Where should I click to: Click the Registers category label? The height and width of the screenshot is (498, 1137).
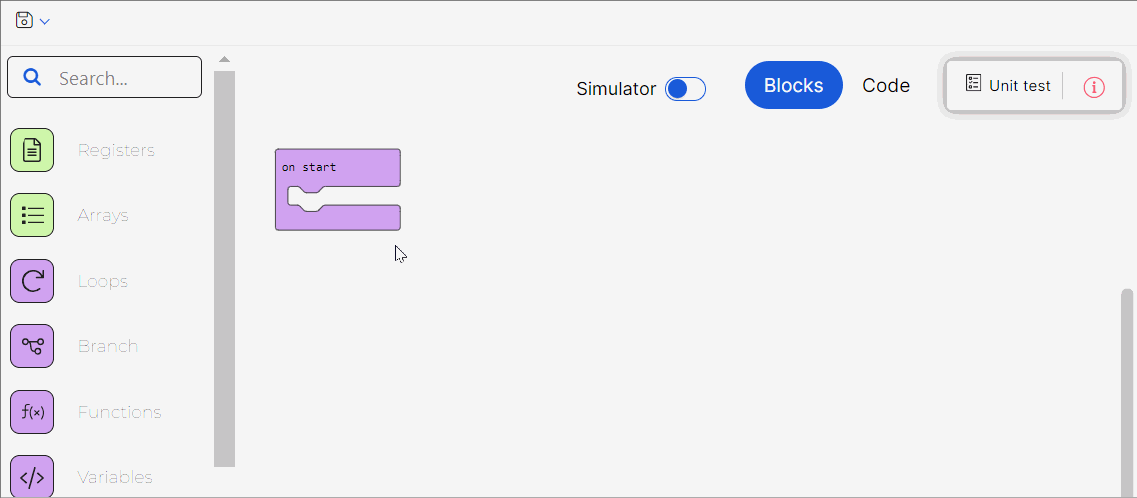[116, 151]
